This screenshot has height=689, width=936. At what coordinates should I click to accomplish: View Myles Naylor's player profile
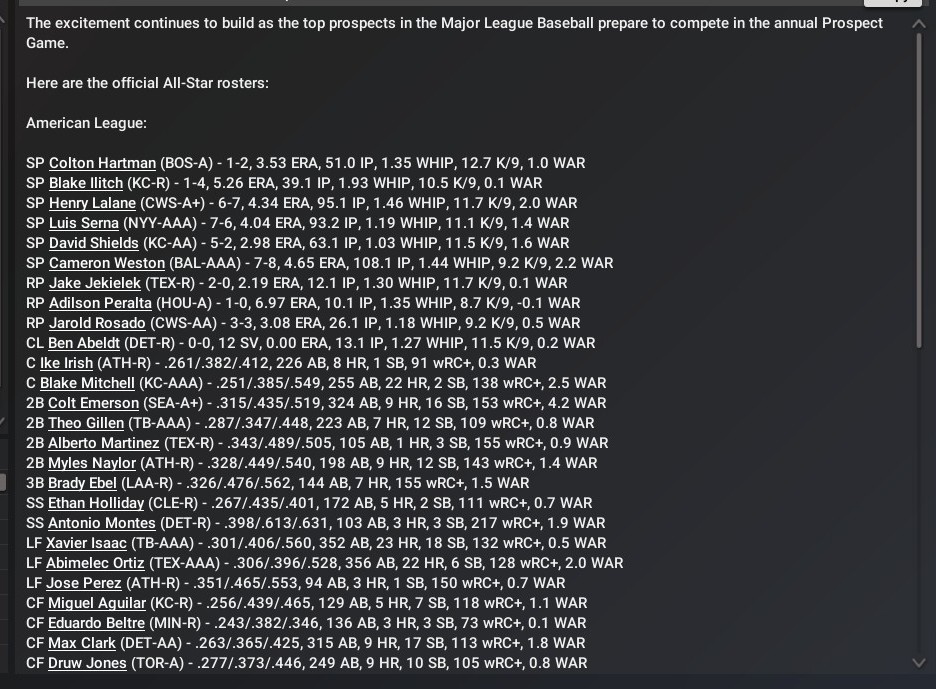[91, 463]
